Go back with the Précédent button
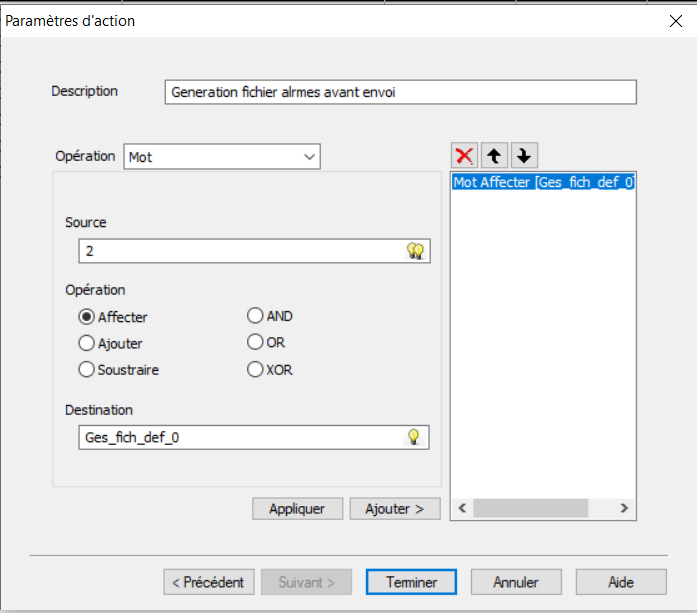 click(x=209, y=582)
